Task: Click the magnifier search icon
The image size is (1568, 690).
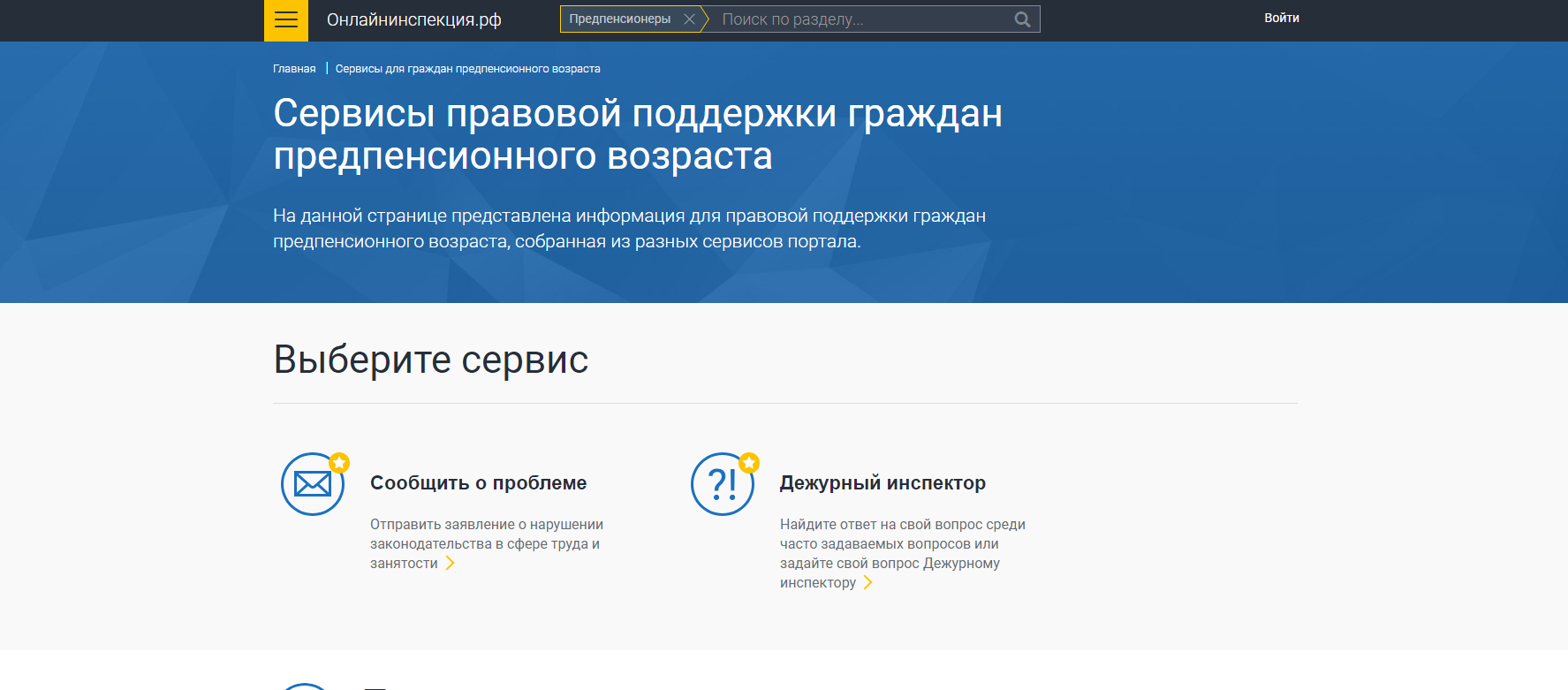Action: coord(1022,19)
